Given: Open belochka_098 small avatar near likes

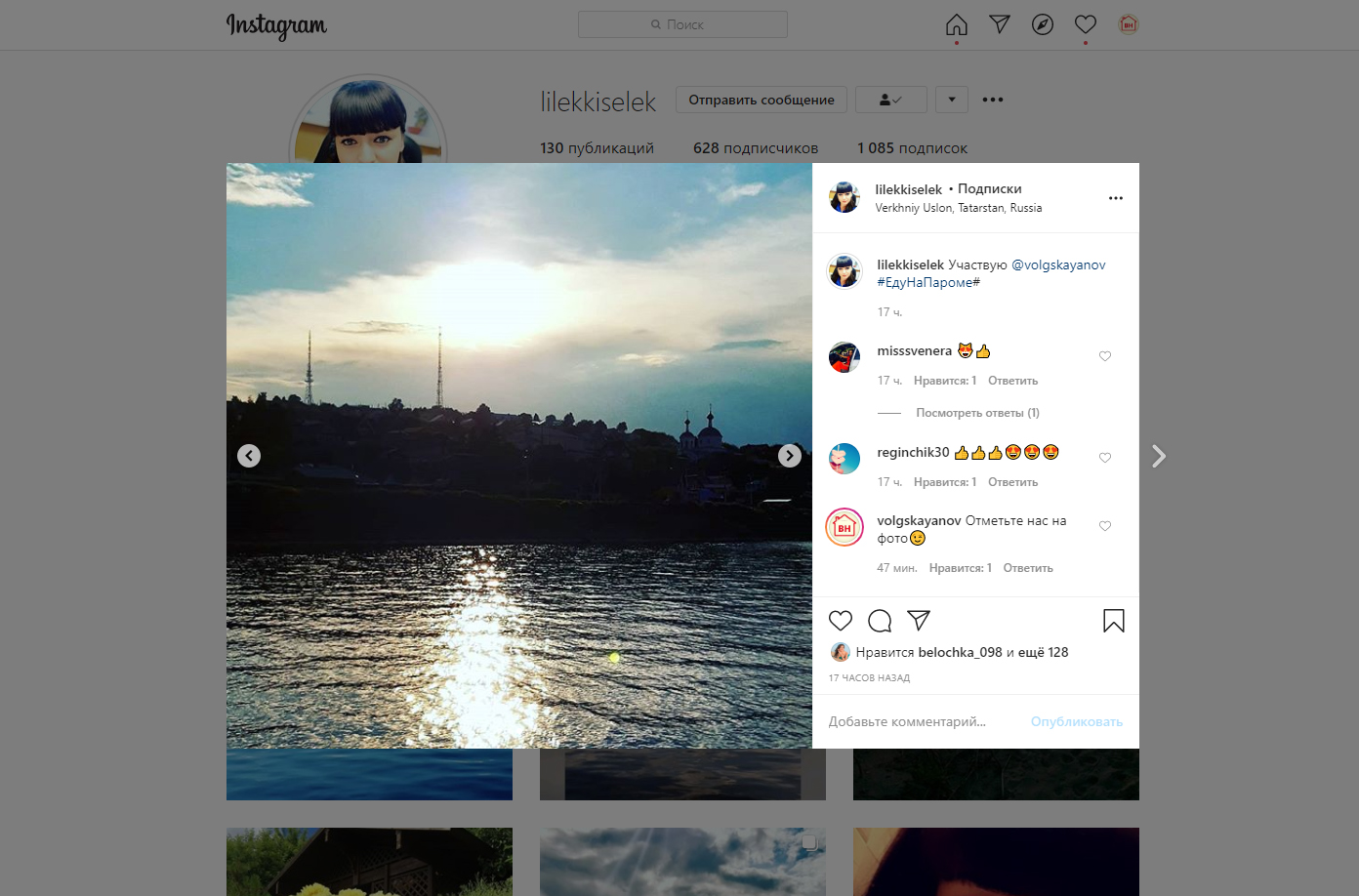Looking at the screenshot, I should [840, 652].
